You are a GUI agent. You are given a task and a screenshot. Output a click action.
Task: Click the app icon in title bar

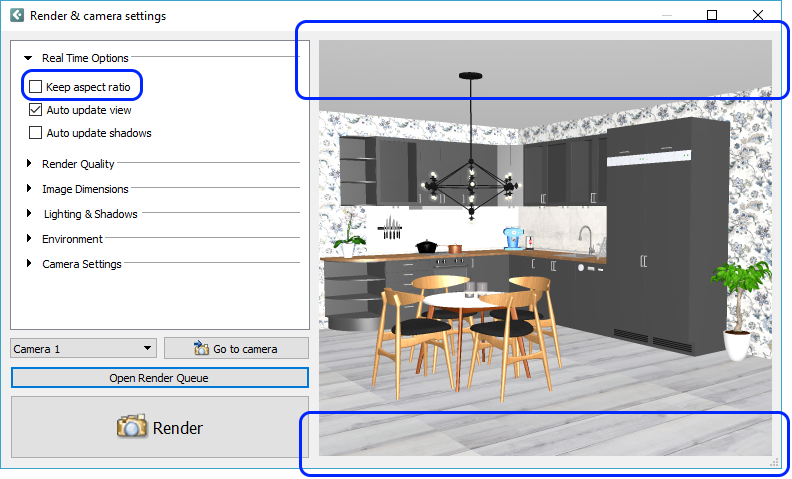[17, 15]
